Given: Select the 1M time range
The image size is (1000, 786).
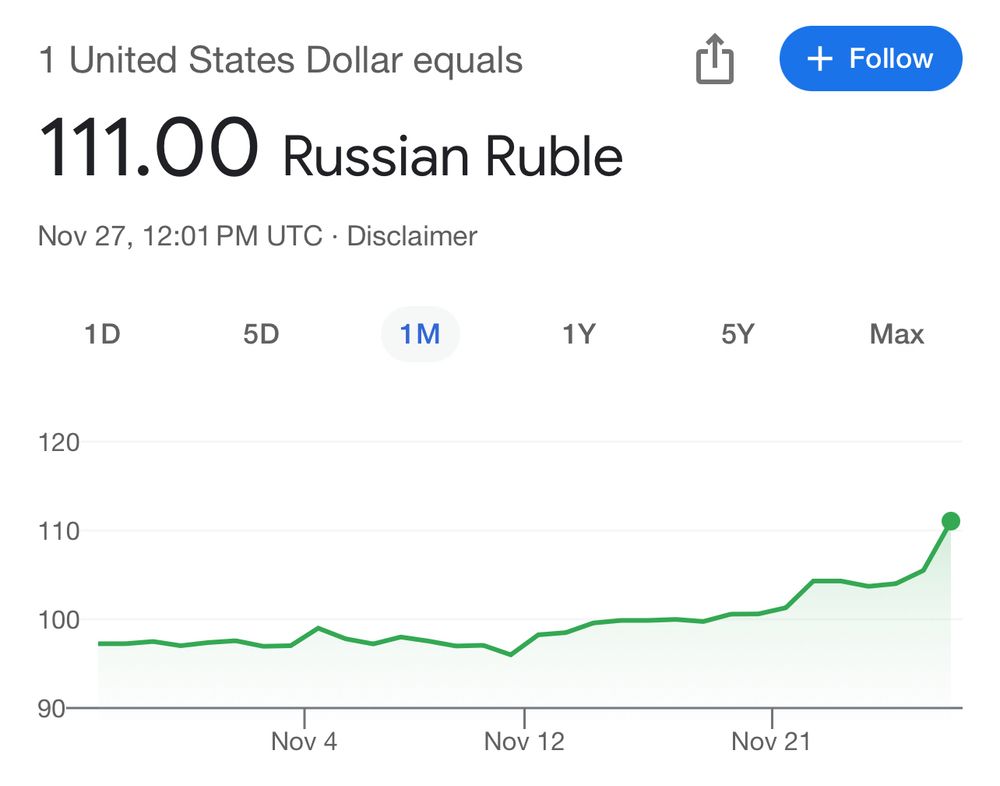Looking at the screenshot, I should [x=420, y=334].
